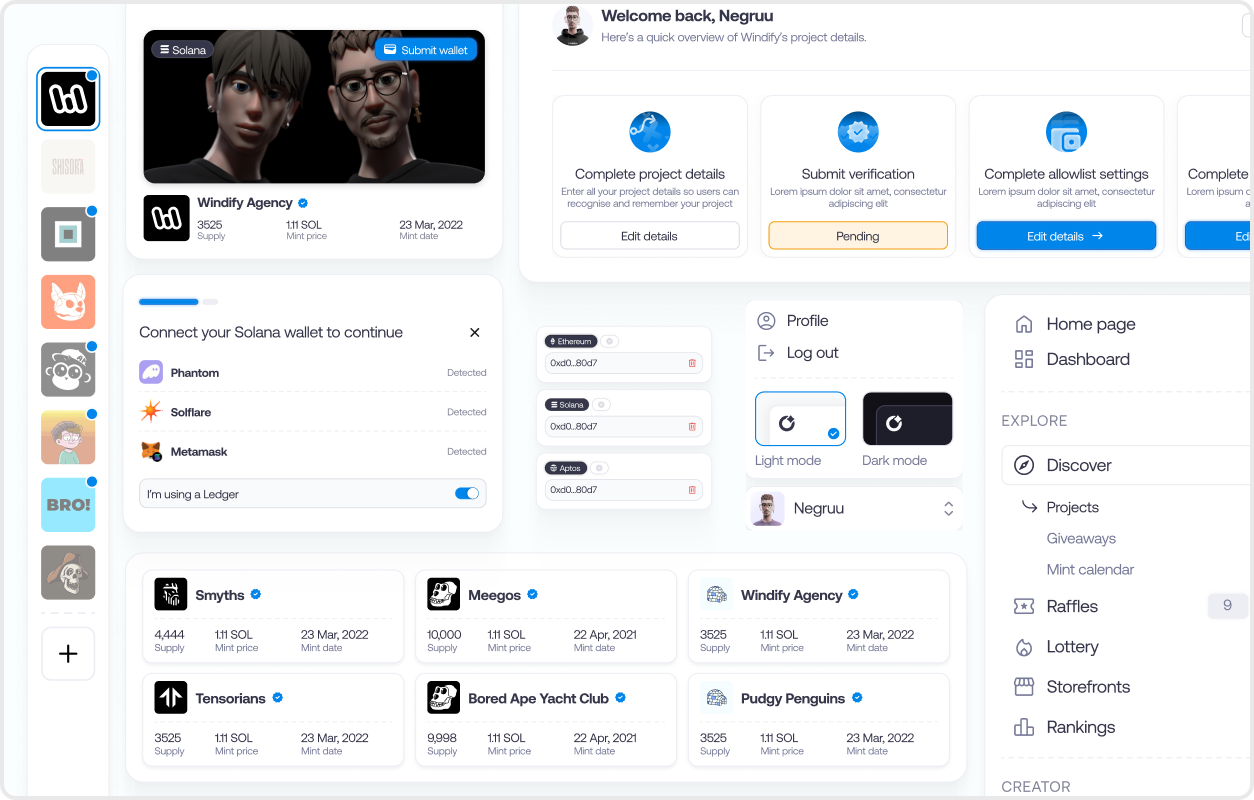Delete the Solana wallet address

[x=692, y=427]
